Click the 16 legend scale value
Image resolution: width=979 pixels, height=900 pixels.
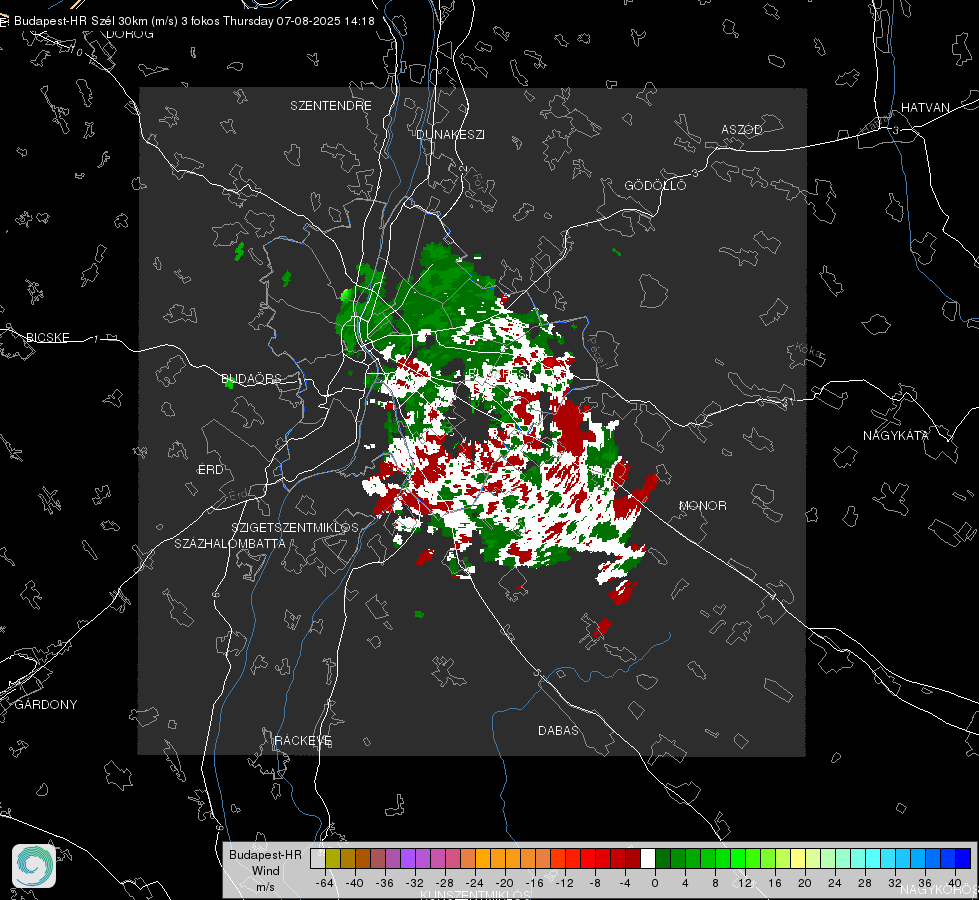point(775,883)
